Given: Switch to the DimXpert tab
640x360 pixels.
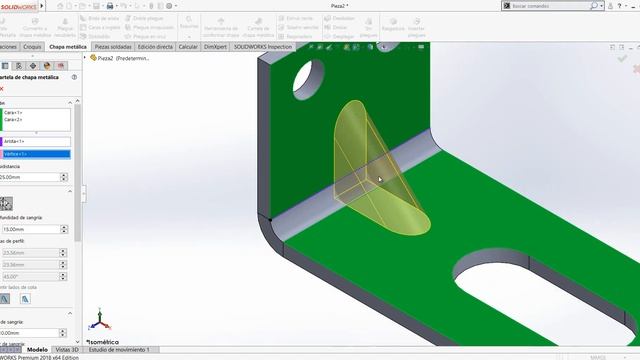Looking at the screenshot, I should point(215,47).
